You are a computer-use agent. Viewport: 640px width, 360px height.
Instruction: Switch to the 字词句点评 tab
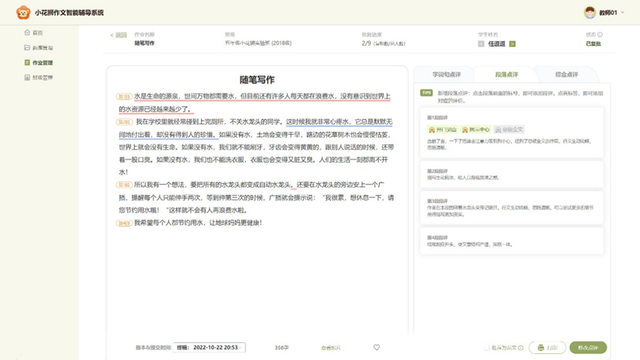pos(447,74)
